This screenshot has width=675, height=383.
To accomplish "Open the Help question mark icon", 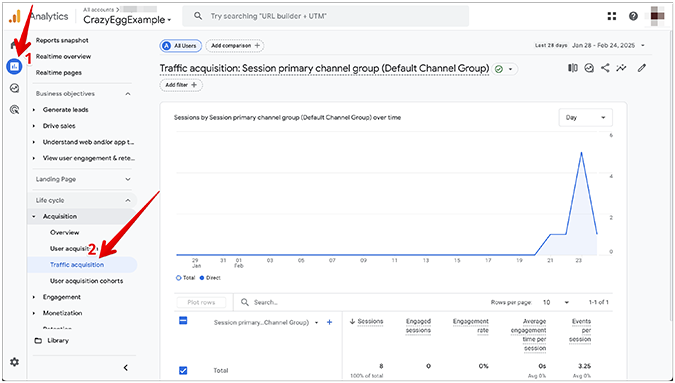I will pos(633,16).
